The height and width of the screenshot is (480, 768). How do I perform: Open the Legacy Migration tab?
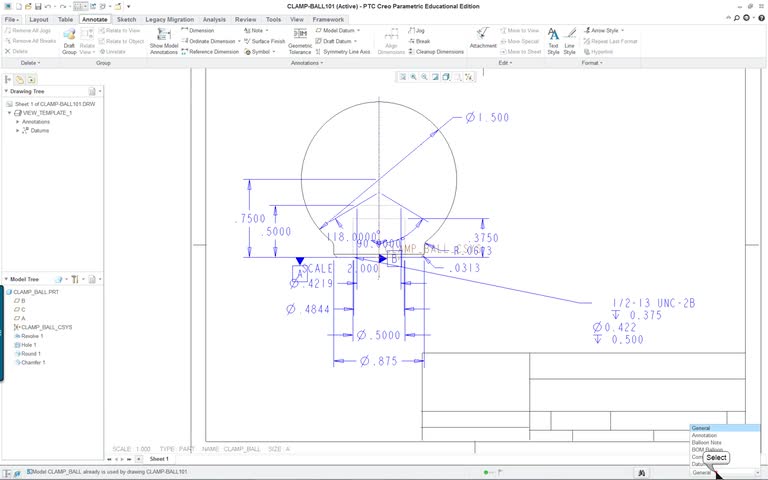(x=169, y=20)
